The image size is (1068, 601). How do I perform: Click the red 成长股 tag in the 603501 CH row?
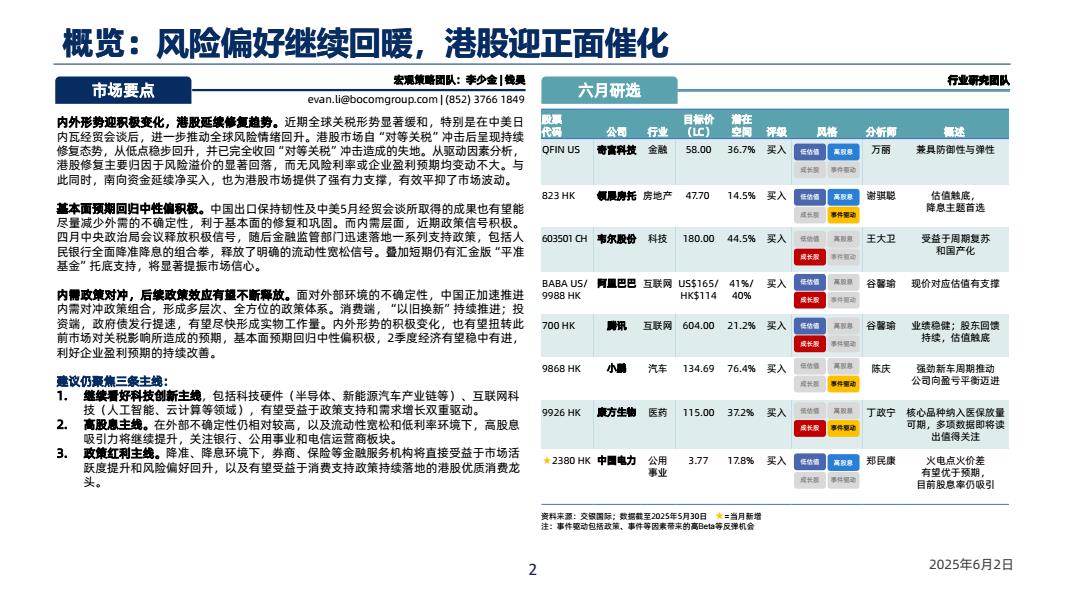point(810,258)
